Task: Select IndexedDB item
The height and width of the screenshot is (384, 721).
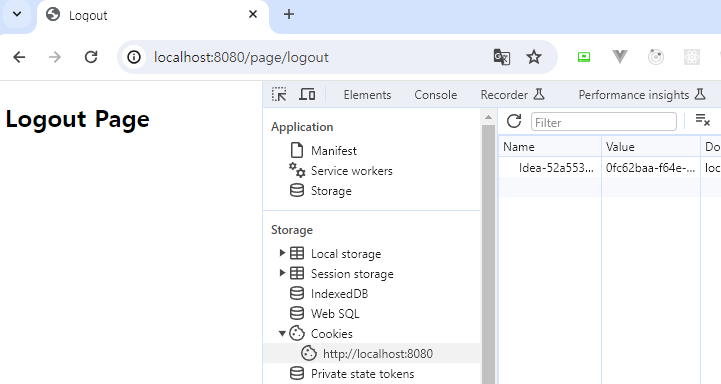Action: click(x=339, y=293)
